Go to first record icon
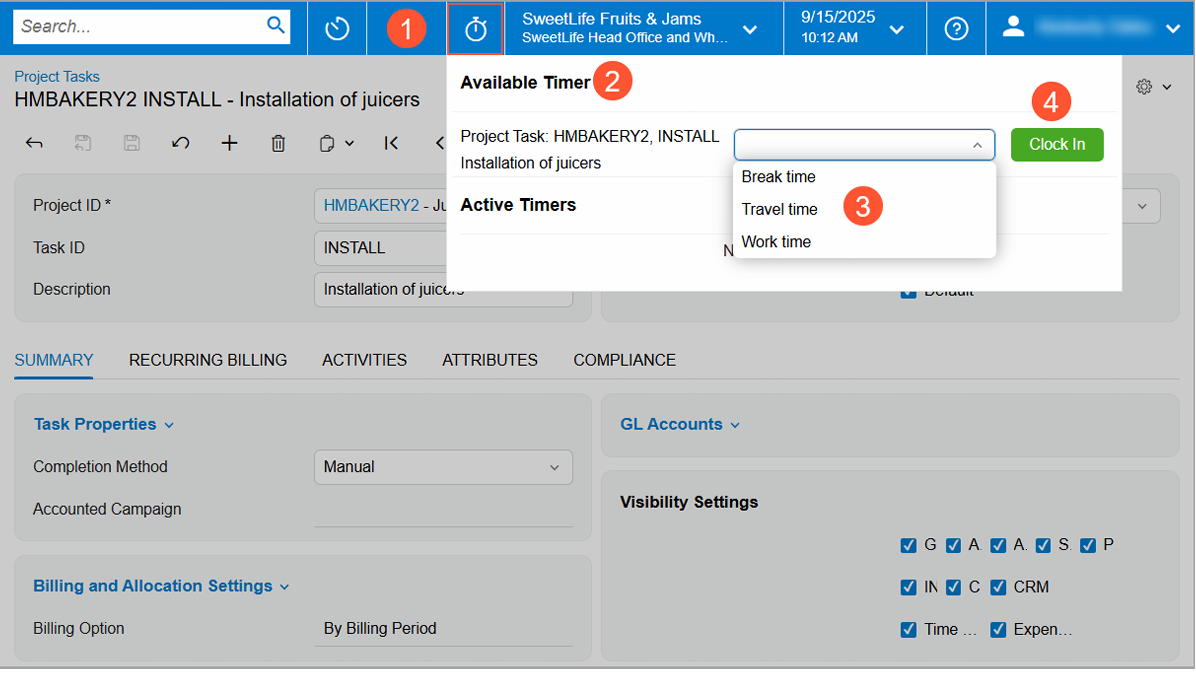The image size is (1196, 674). click(x=391, y=144)
